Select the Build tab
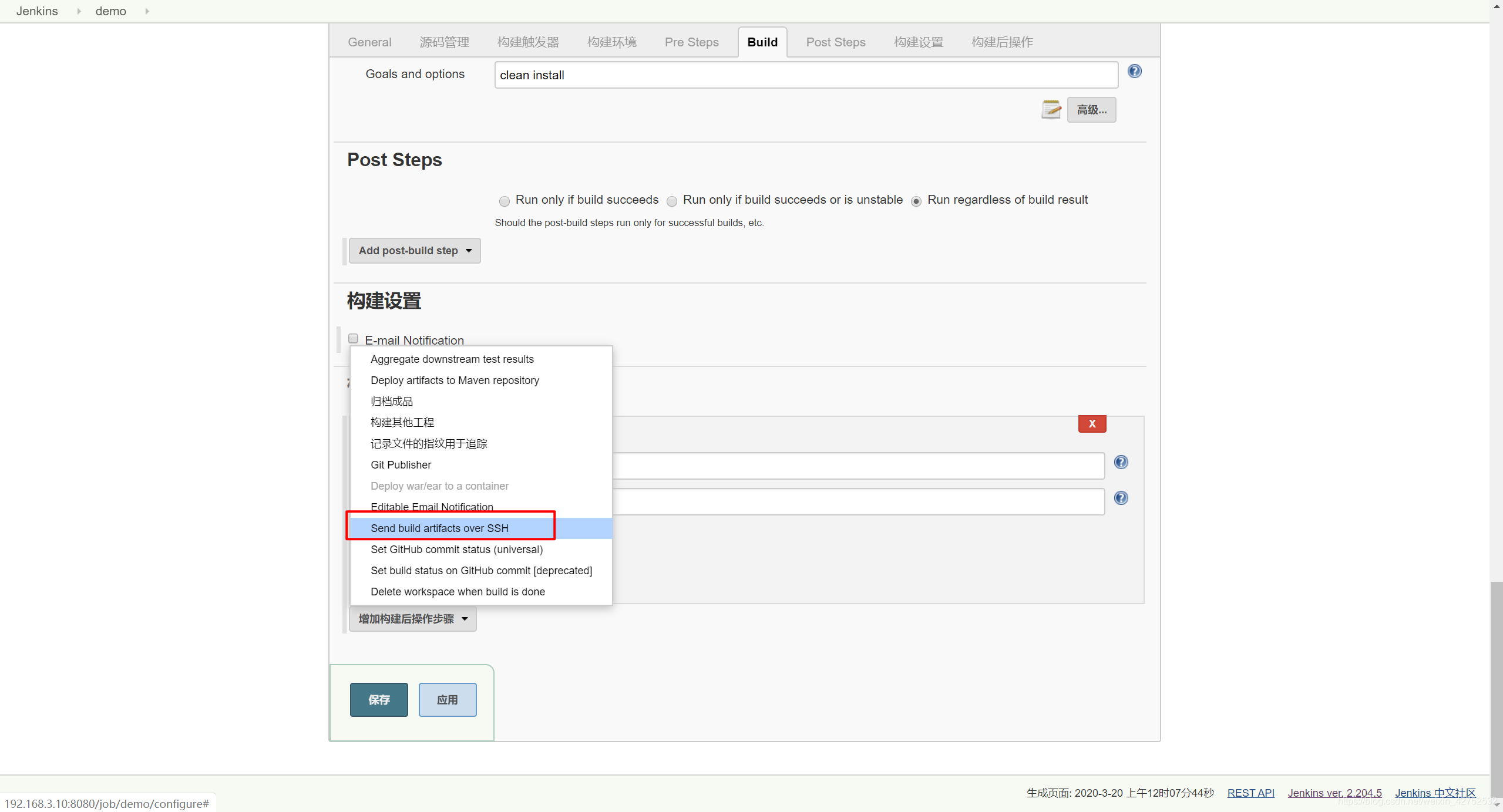Viewport: 1503px width, 812px height. point(762,42)
